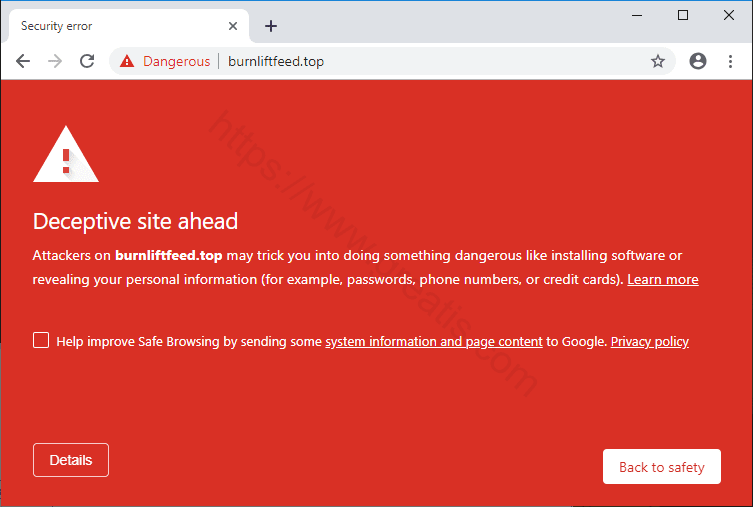Click the burnliftfeed.top address bar
The image size is (753, 507).
point(400,61)
